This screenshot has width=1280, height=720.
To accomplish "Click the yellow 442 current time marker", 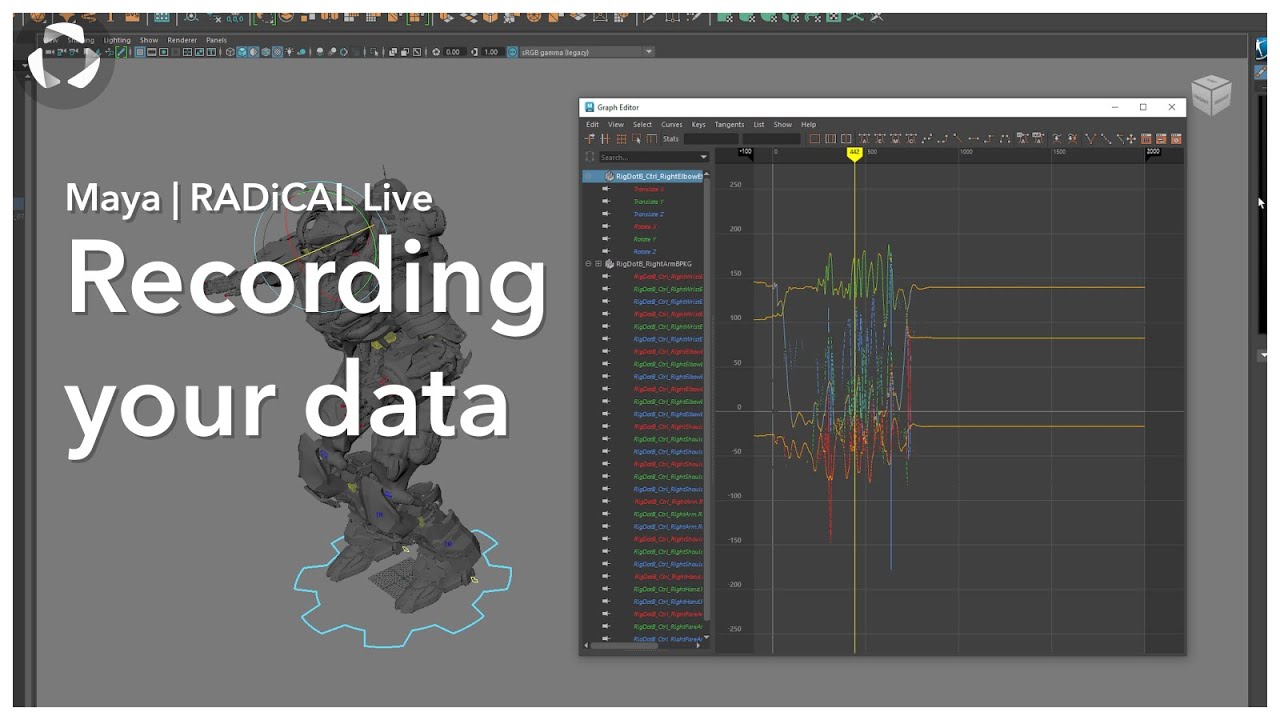I will [854, 153].
